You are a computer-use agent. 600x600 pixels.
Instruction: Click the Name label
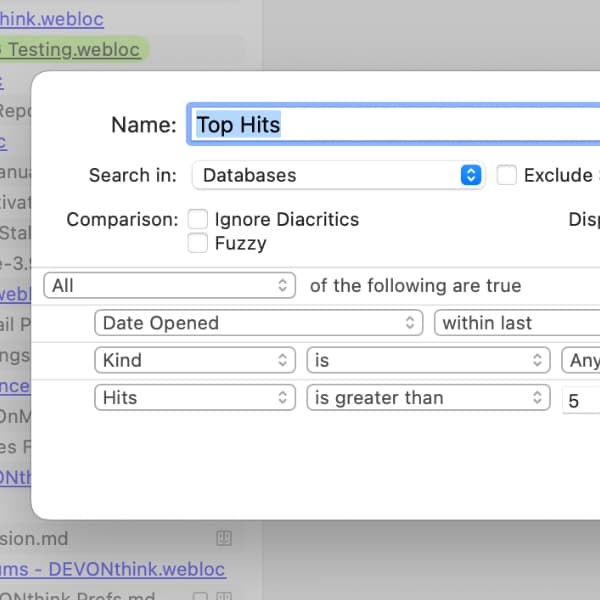coord(144,125)
